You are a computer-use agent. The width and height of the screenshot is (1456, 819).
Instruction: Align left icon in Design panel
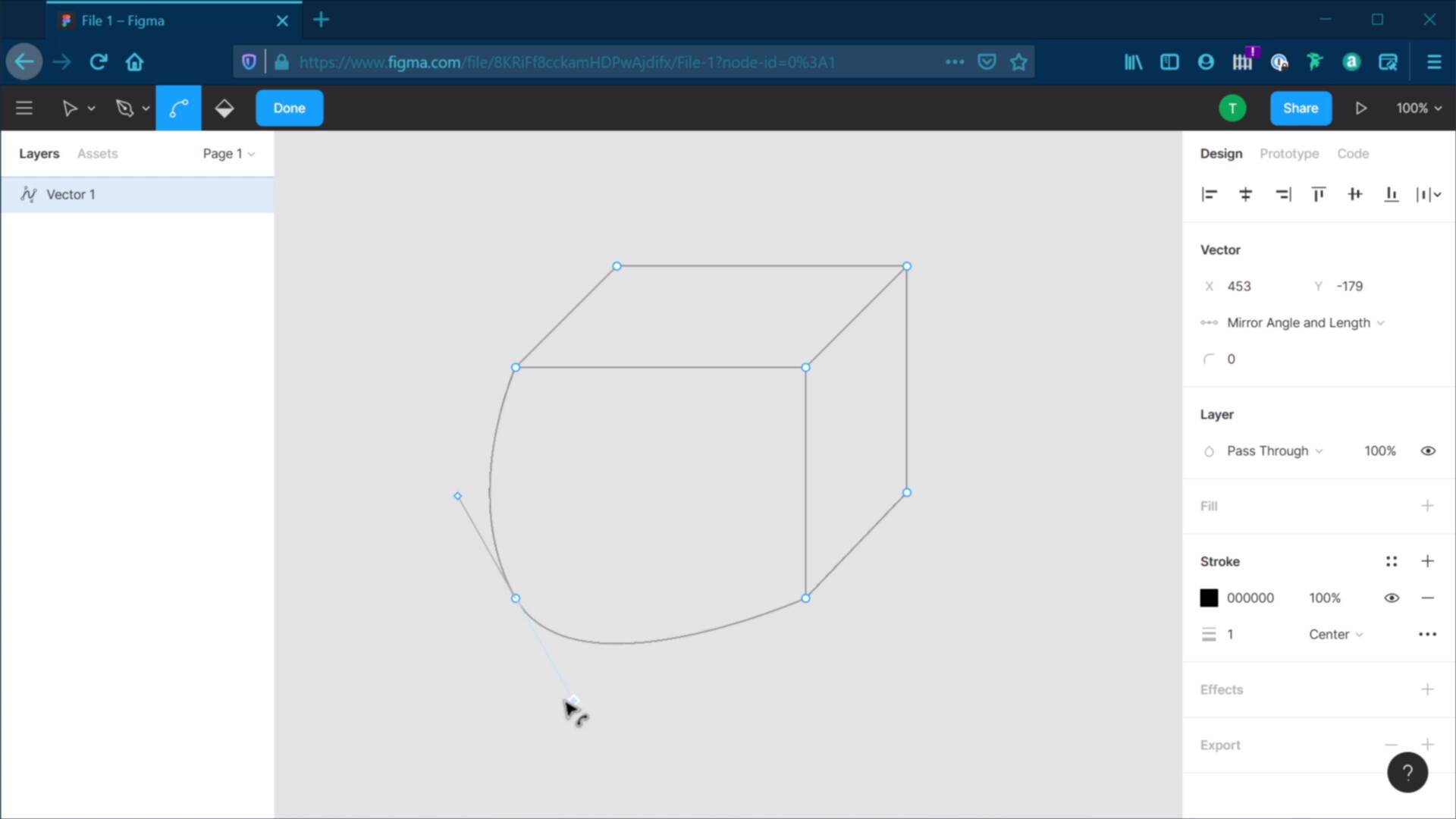[x=1210, y=195]
